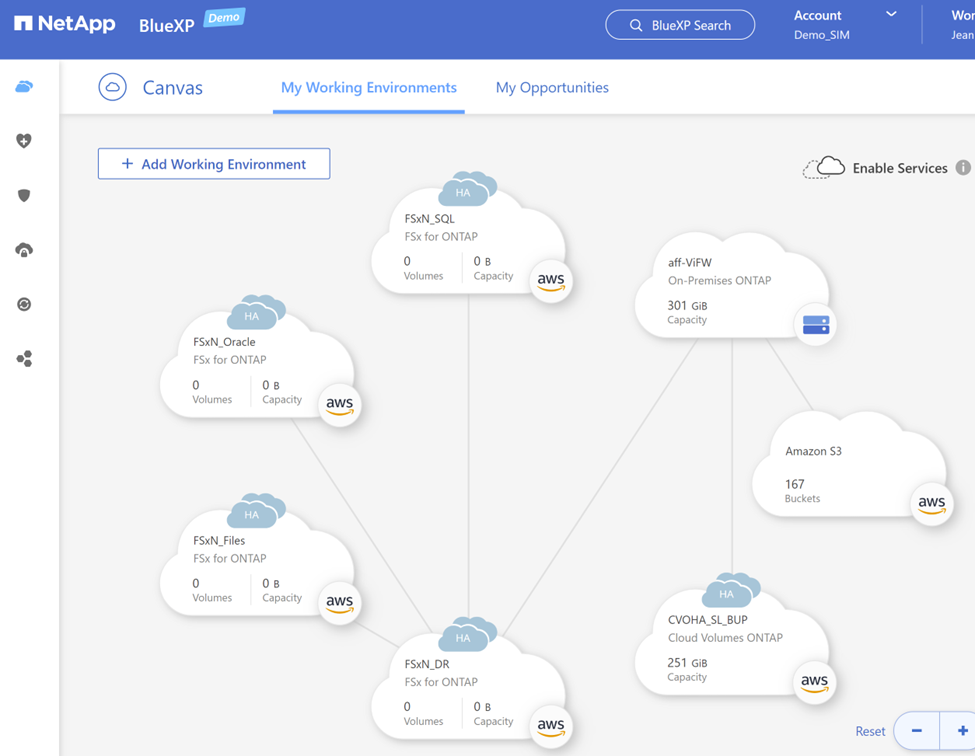The height and width of the screenshot is (756, 975).
Task: Select My Working Environments tab
Action: 368,88
